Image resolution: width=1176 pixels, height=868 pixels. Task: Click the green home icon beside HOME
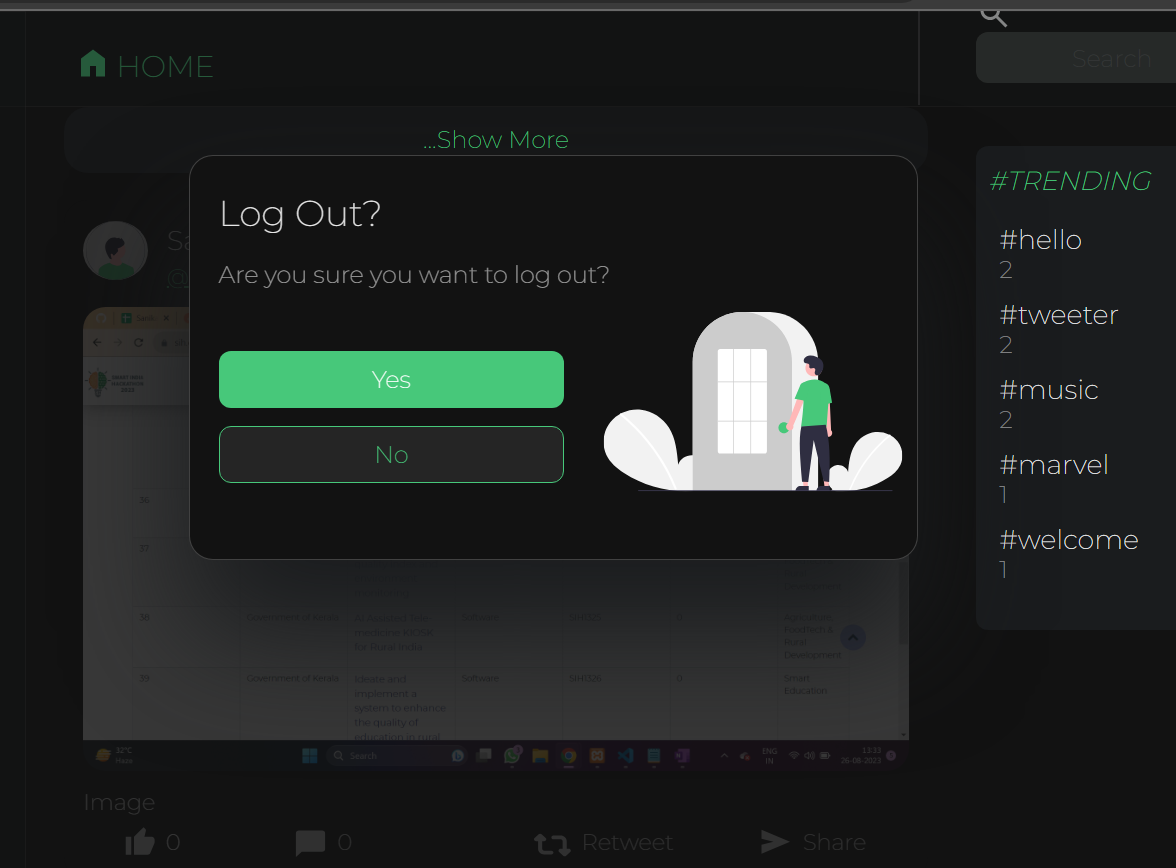pyautogui.click(x=92, y=62)
